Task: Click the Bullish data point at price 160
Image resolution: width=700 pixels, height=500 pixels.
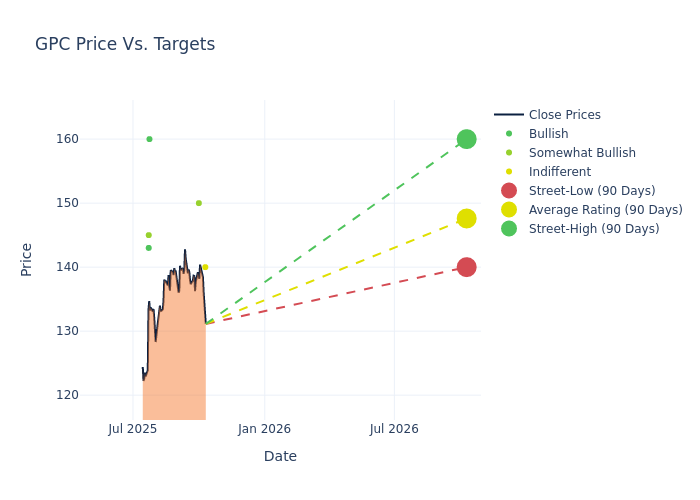Action: 149,139
